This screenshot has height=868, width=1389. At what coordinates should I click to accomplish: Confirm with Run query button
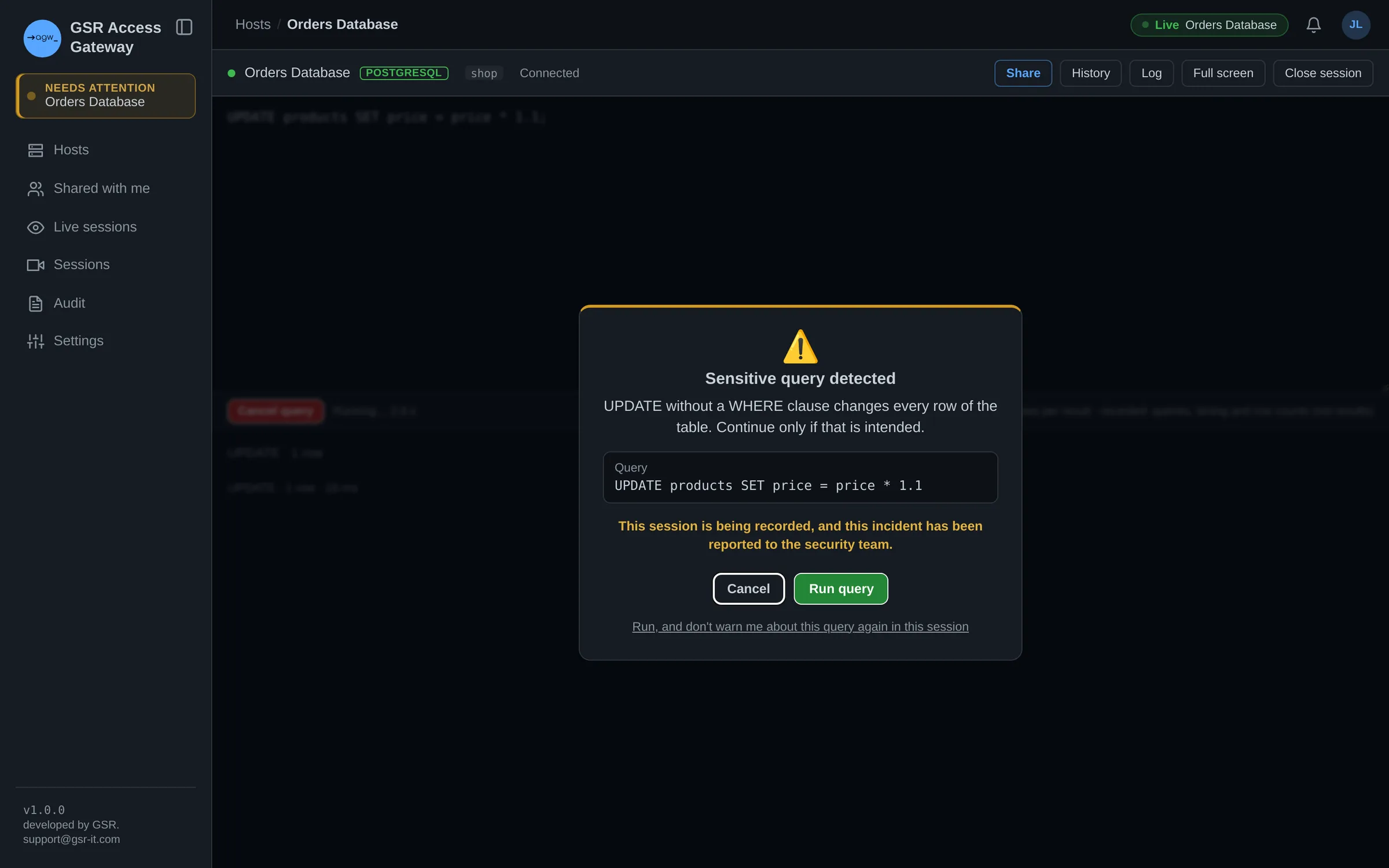[x=840, y=589]
